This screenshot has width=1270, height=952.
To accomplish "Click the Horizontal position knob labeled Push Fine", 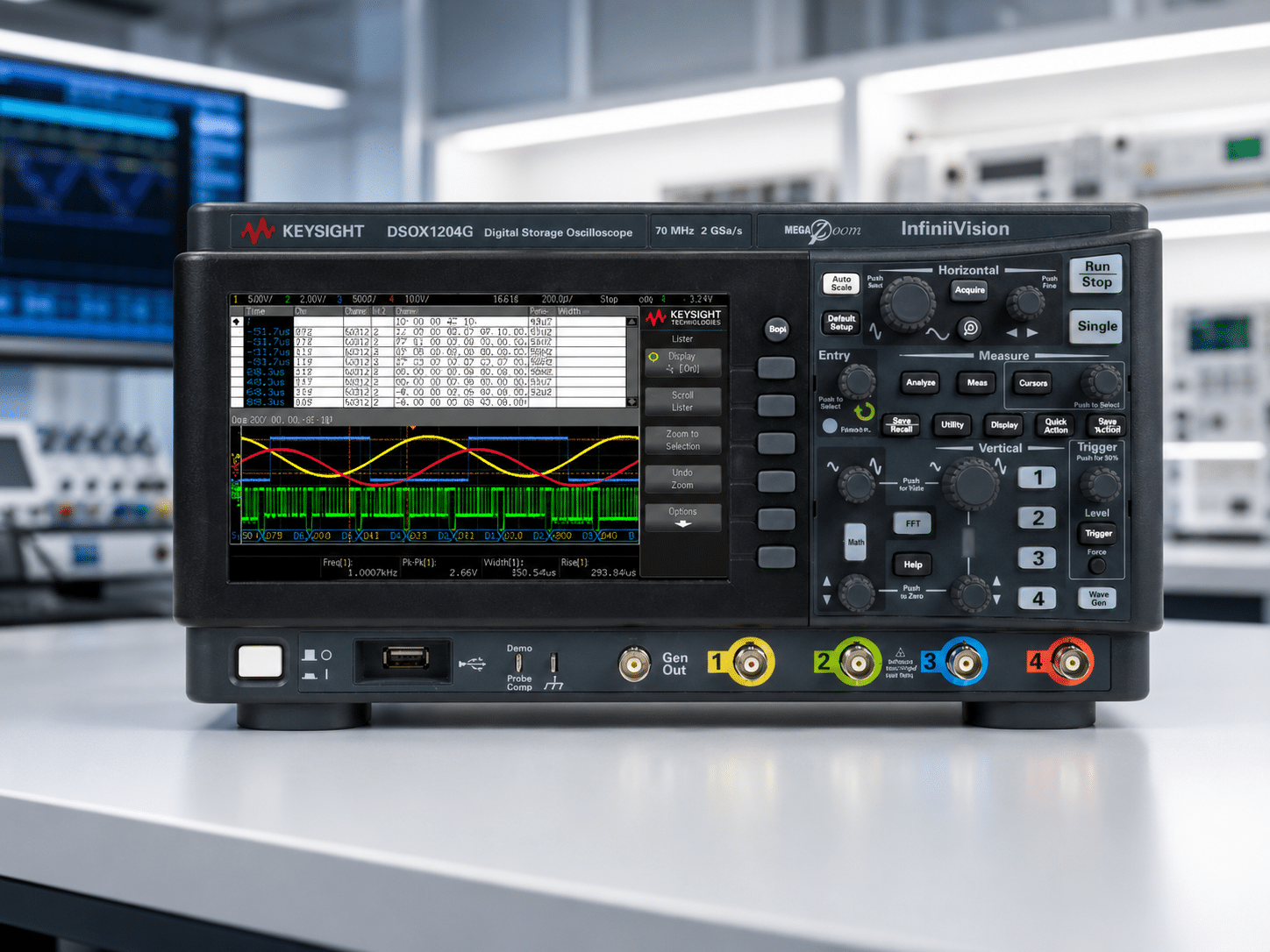I will pyautogui.click(x=1024, y=302).
